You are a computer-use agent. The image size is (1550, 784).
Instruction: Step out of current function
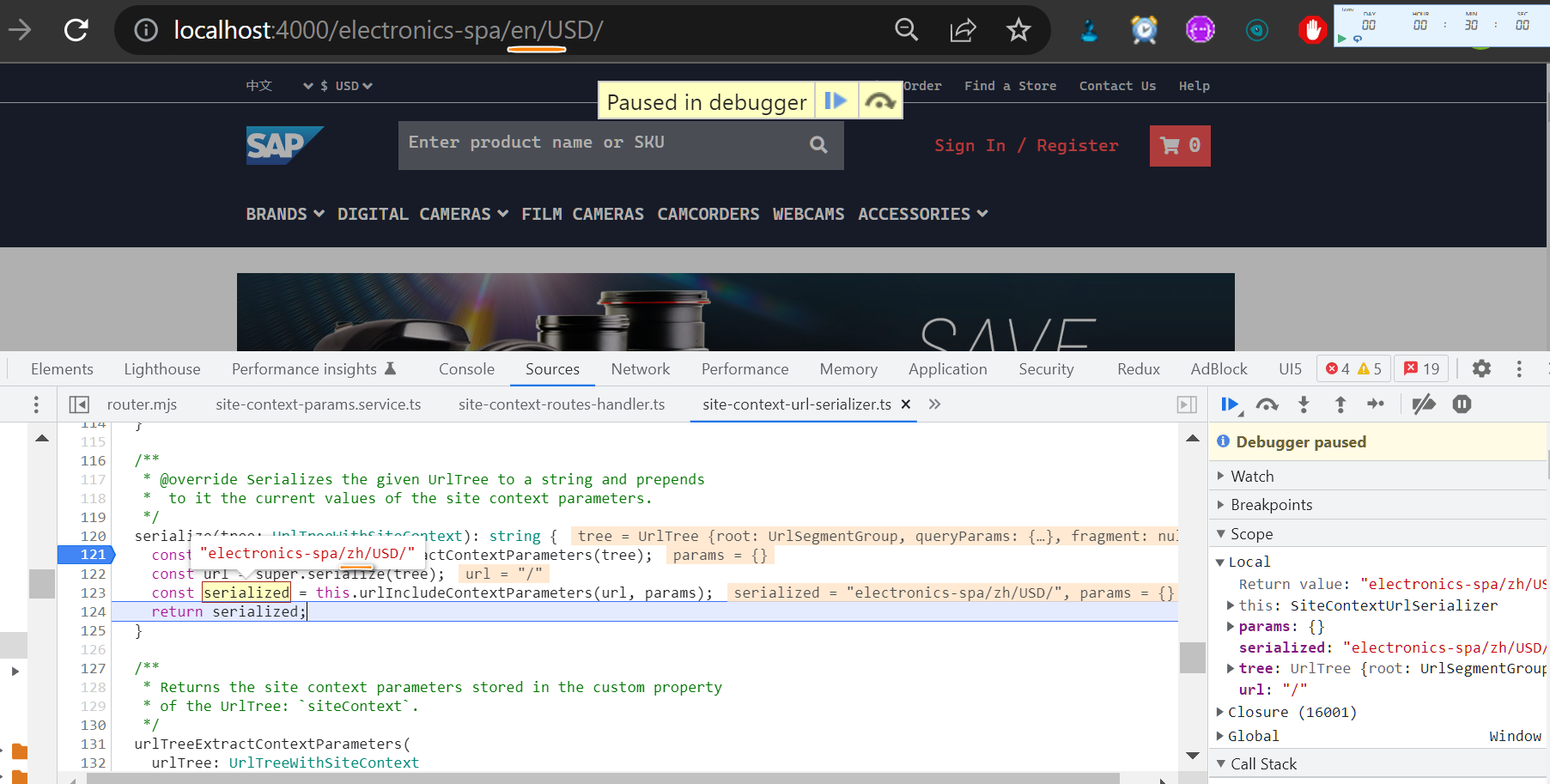coord(1340,404)
